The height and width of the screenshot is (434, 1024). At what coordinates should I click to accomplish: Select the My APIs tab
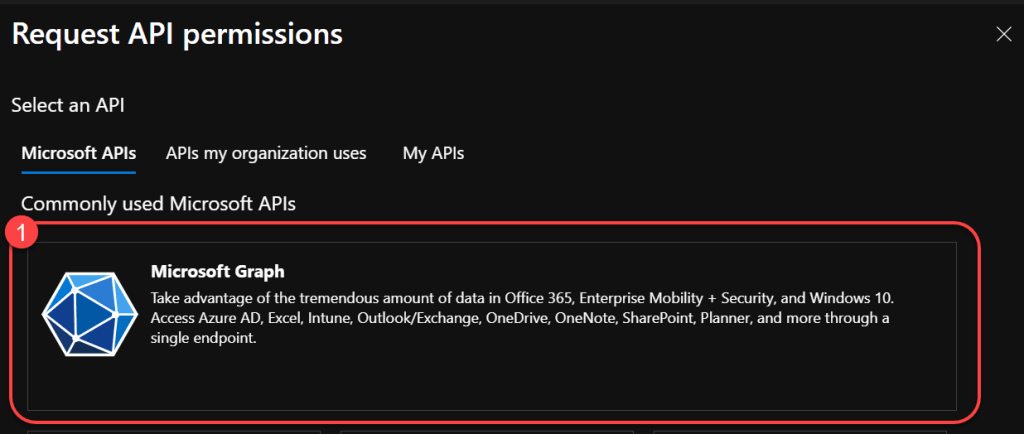click(433, 153)
